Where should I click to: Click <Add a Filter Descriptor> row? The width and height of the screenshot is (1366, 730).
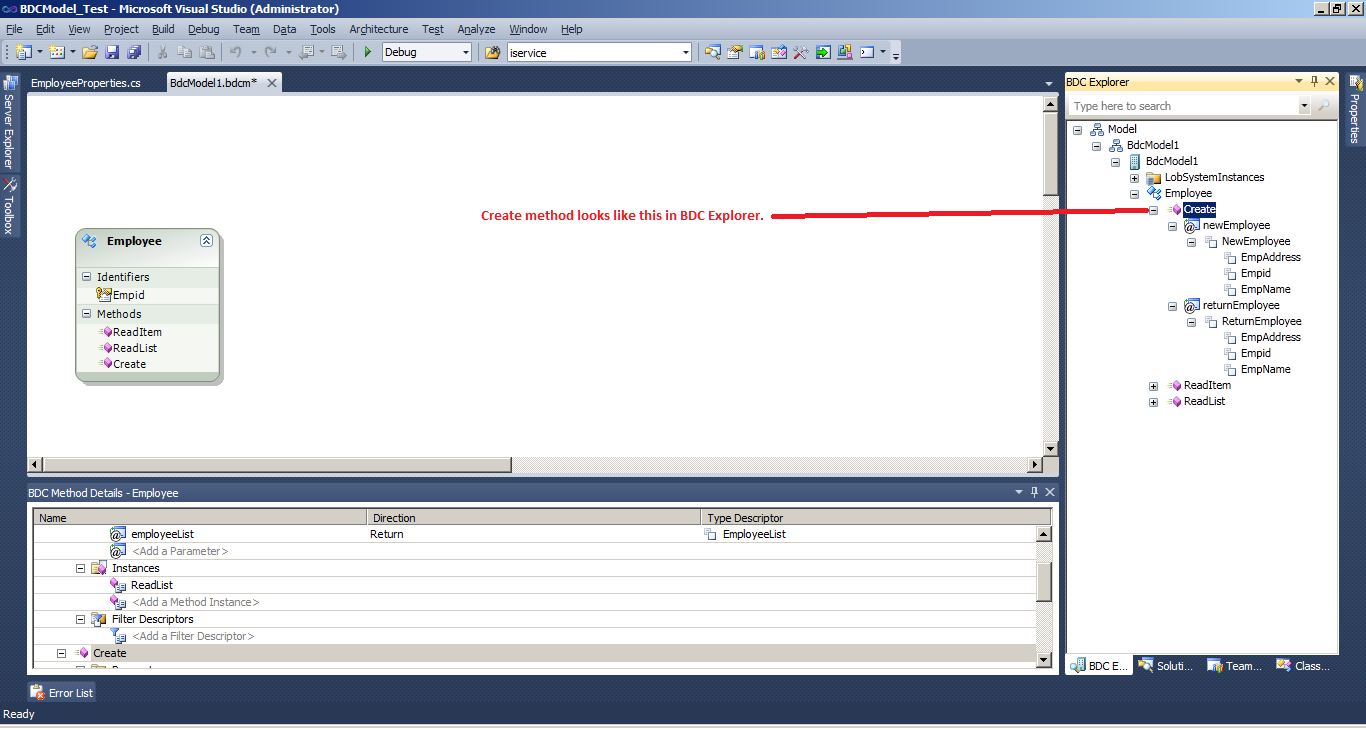point(193,636)
